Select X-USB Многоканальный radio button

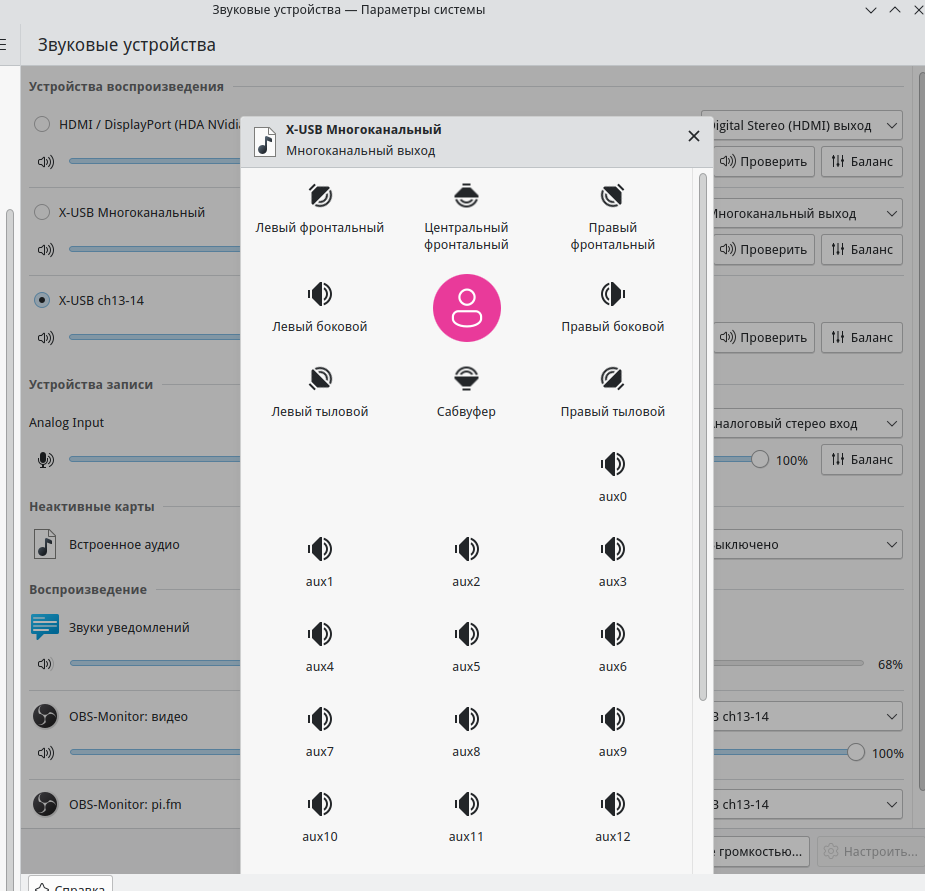42,213
